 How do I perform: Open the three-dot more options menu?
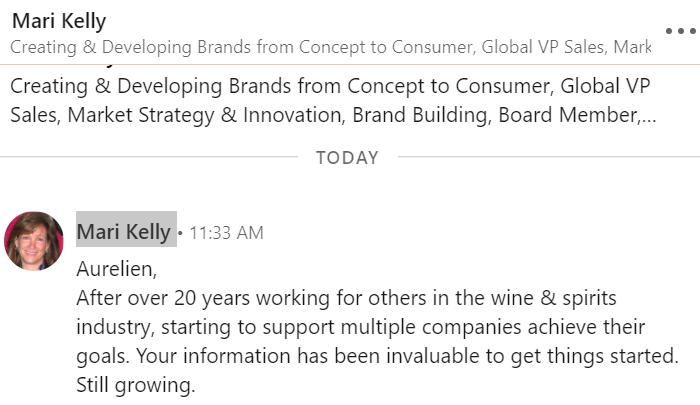pyautogui.click(x=679, y=30)
